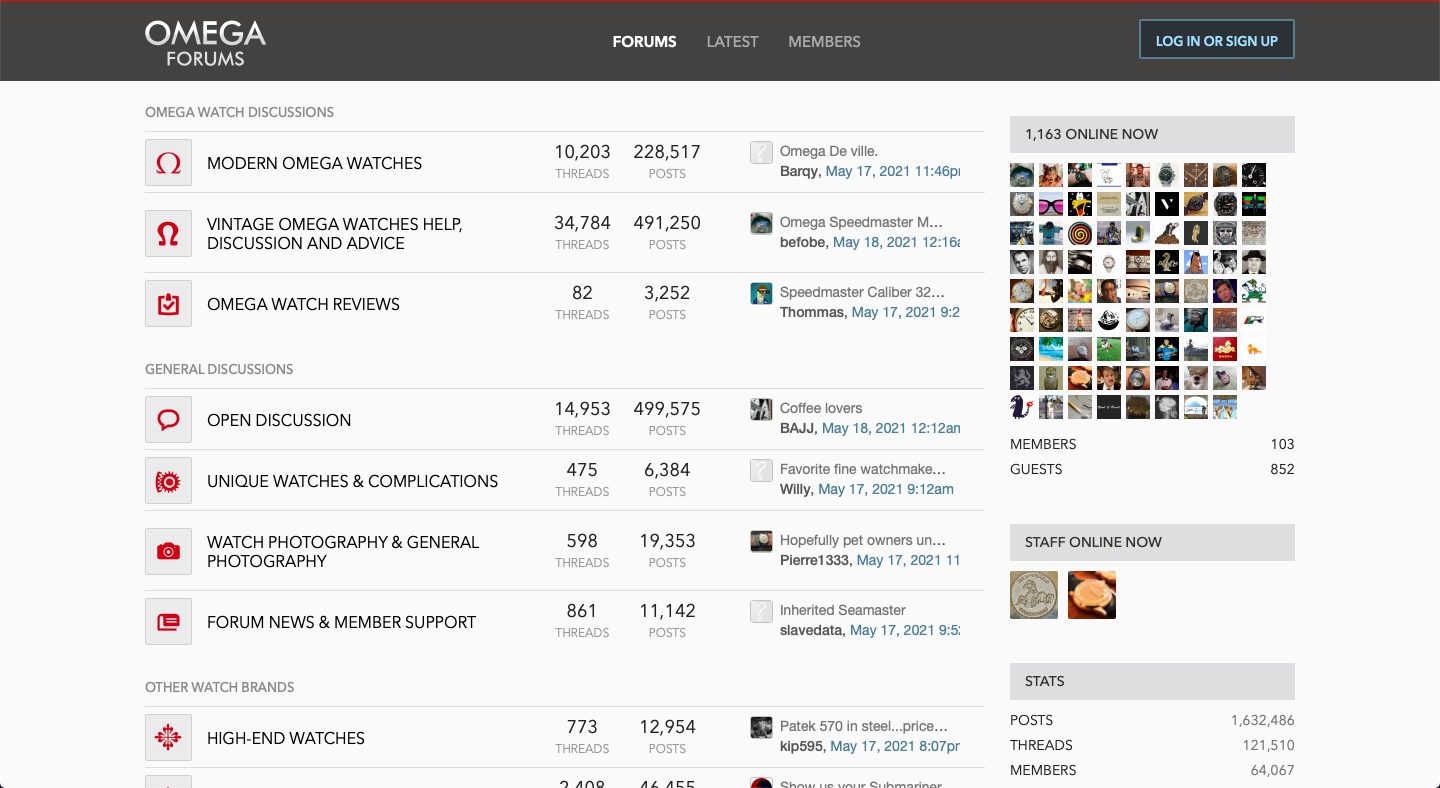Open the Omega De ville thread
This screenshot has width=1440, height=788.
[829, 151]
